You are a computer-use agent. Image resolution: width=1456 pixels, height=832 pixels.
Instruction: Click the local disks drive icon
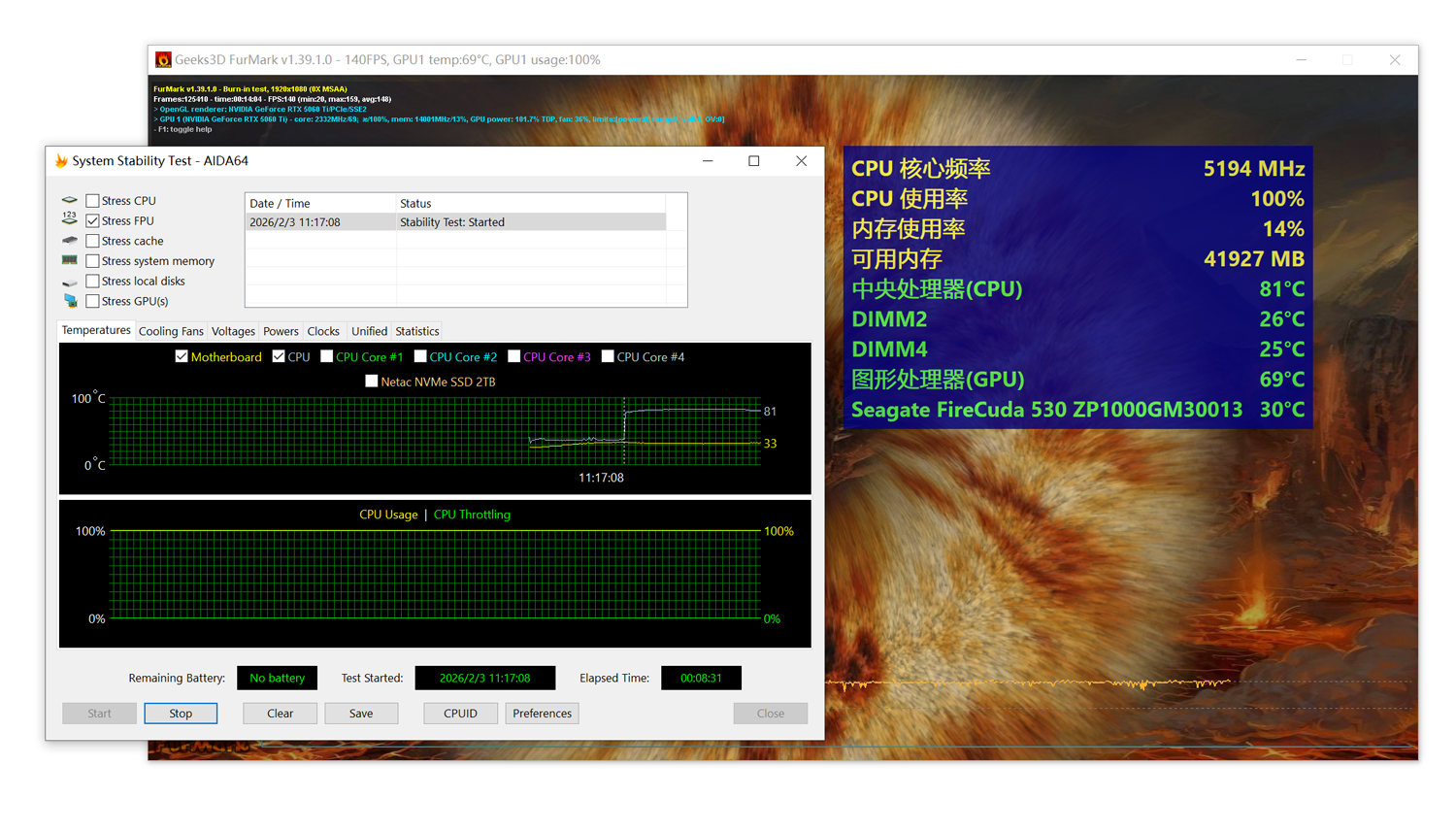70,282
